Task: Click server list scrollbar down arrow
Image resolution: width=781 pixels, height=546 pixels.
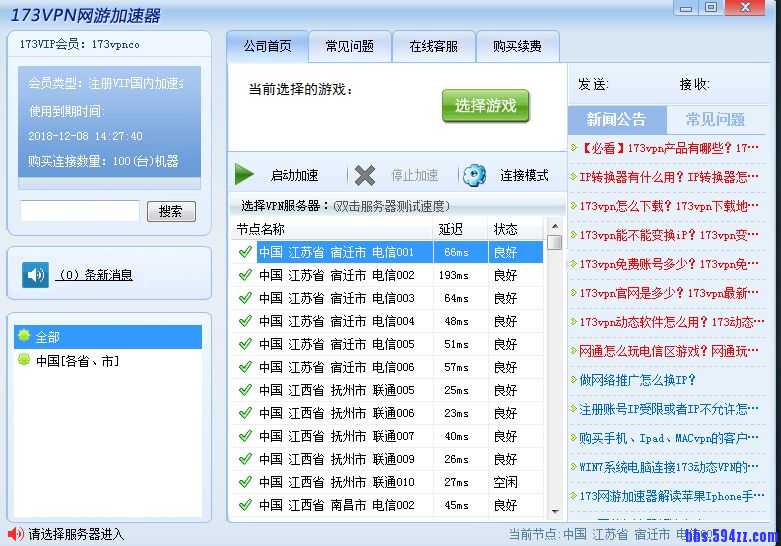Action: click(554, 512)
